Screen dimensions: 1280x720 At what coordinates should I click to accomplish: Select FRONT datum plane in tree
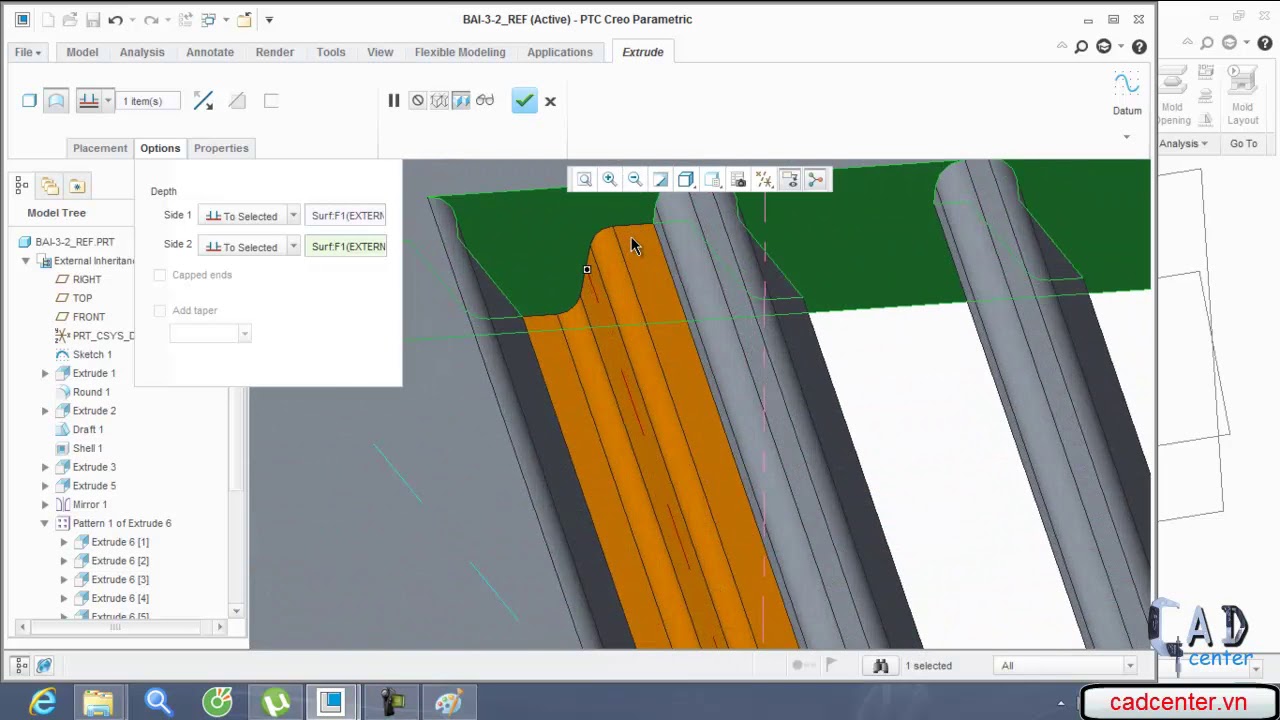[x=89, y=317]
